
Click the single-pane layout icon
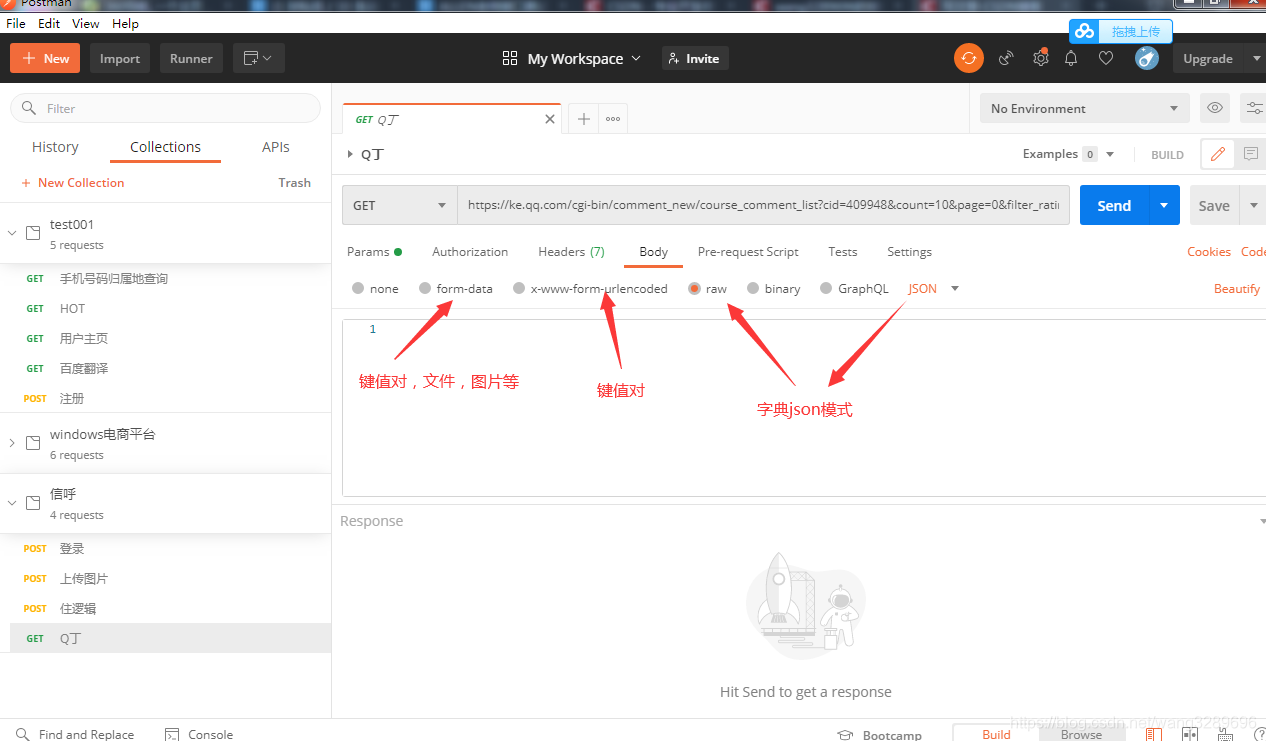click(x=1154, y=734)
